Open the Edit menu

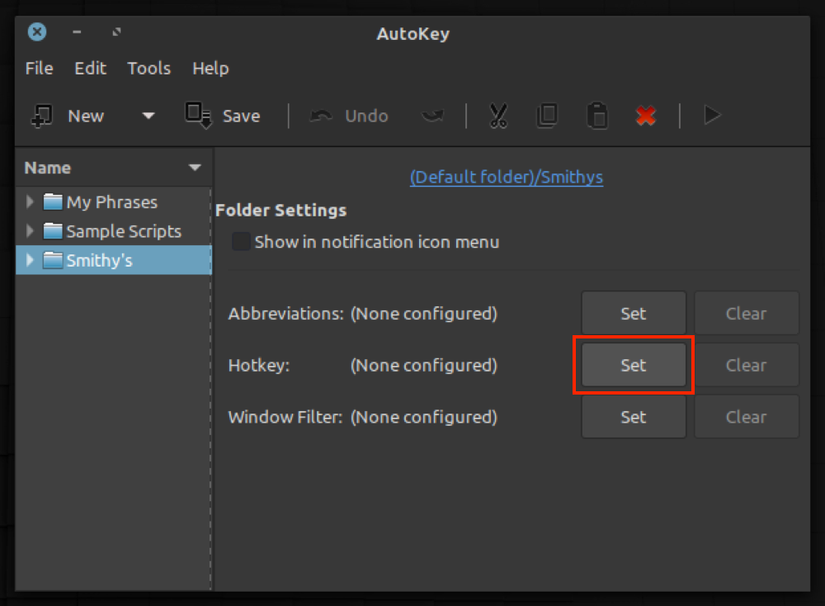[90, 68]
